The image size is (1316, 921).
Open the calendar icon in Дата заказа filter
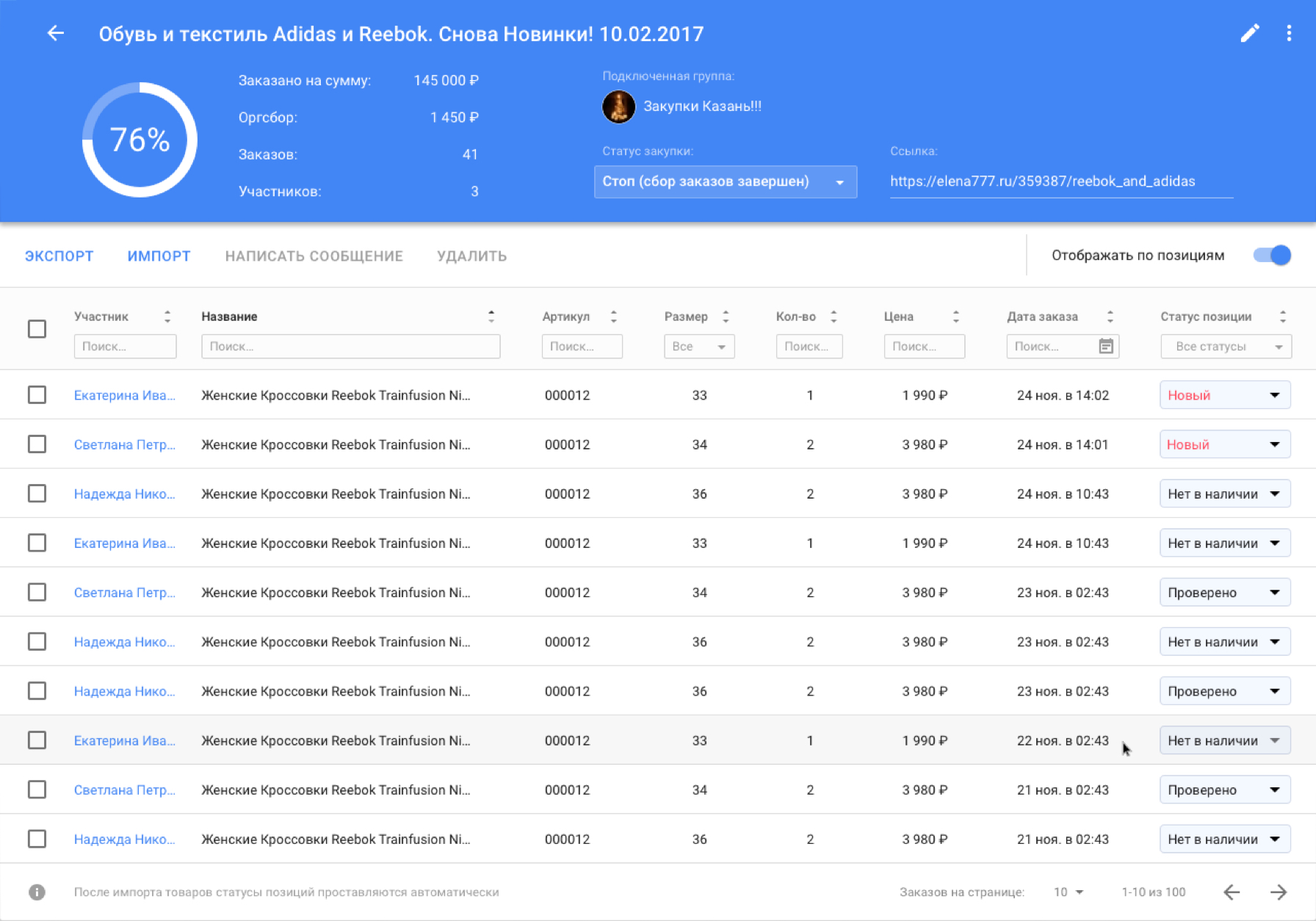tap(1106, 346)
